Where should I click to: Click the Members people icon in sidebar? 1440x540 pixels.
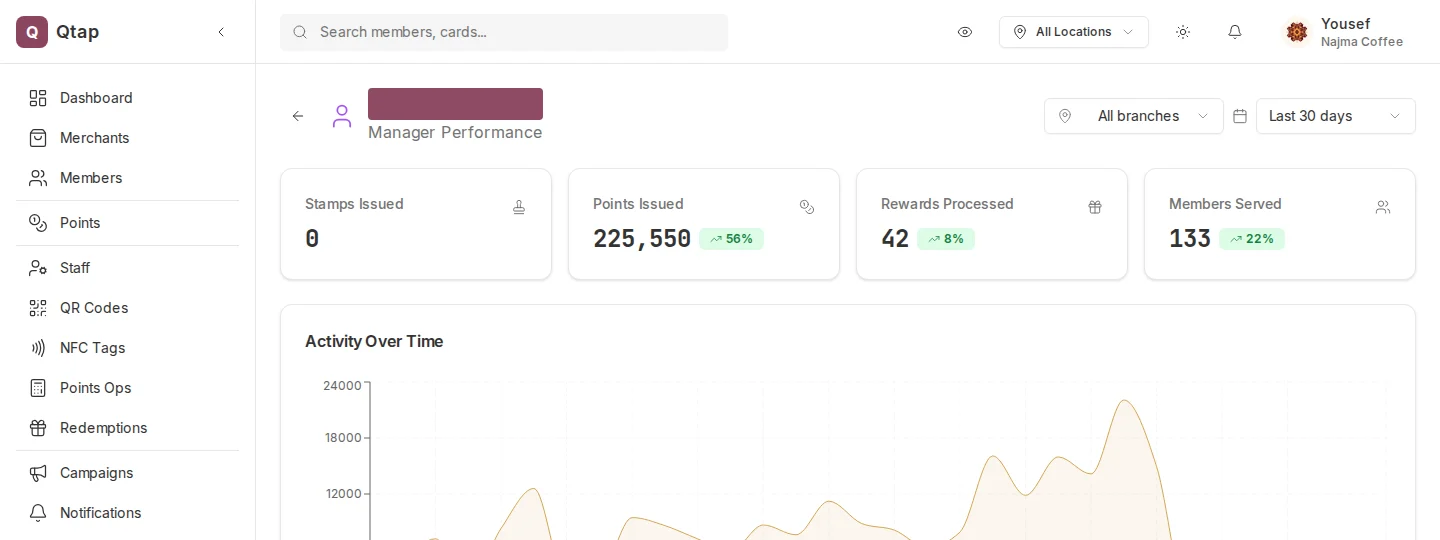(38, 178)
